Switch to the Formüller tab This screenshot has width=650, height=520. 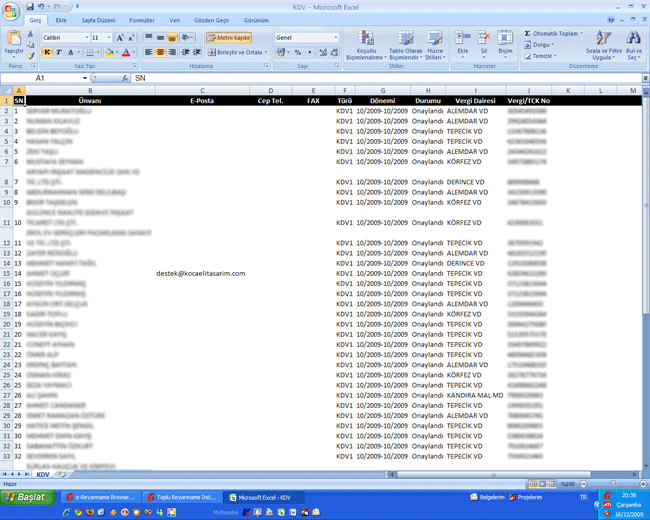[x=142, y=20]
